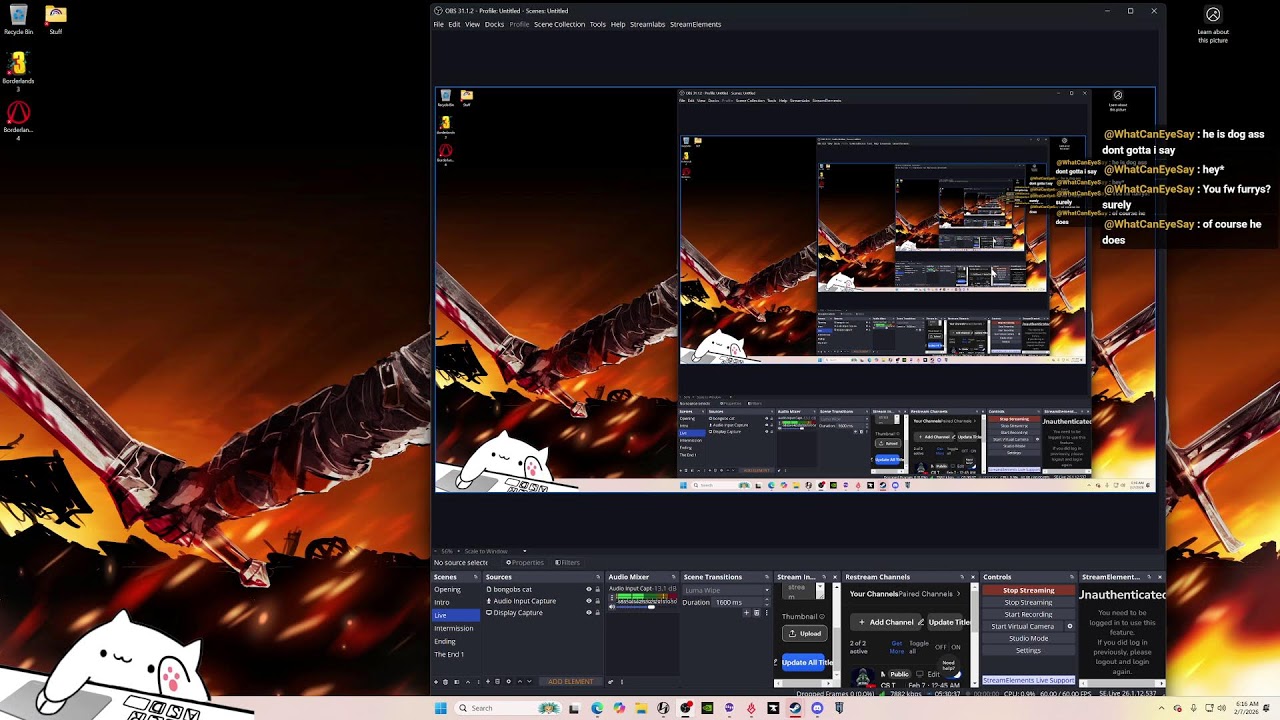Screen dimensions: 1280x720
Task: Open Scene Transitions three-dot properties menu
Action: coord(766,613)
